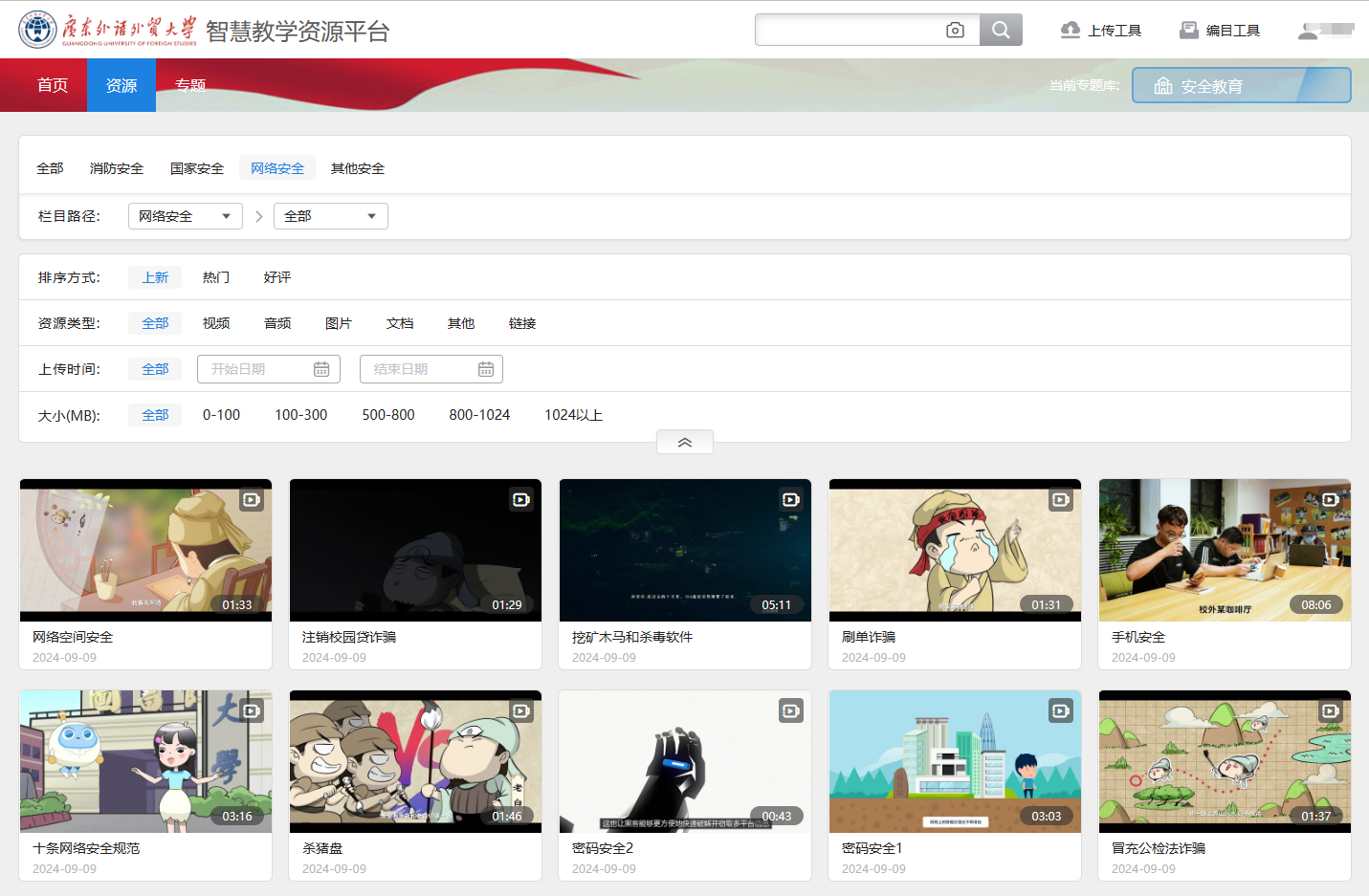The image size is (1369, 896).
Task: Click the user avatar icon
Action: coord(1308,32)
